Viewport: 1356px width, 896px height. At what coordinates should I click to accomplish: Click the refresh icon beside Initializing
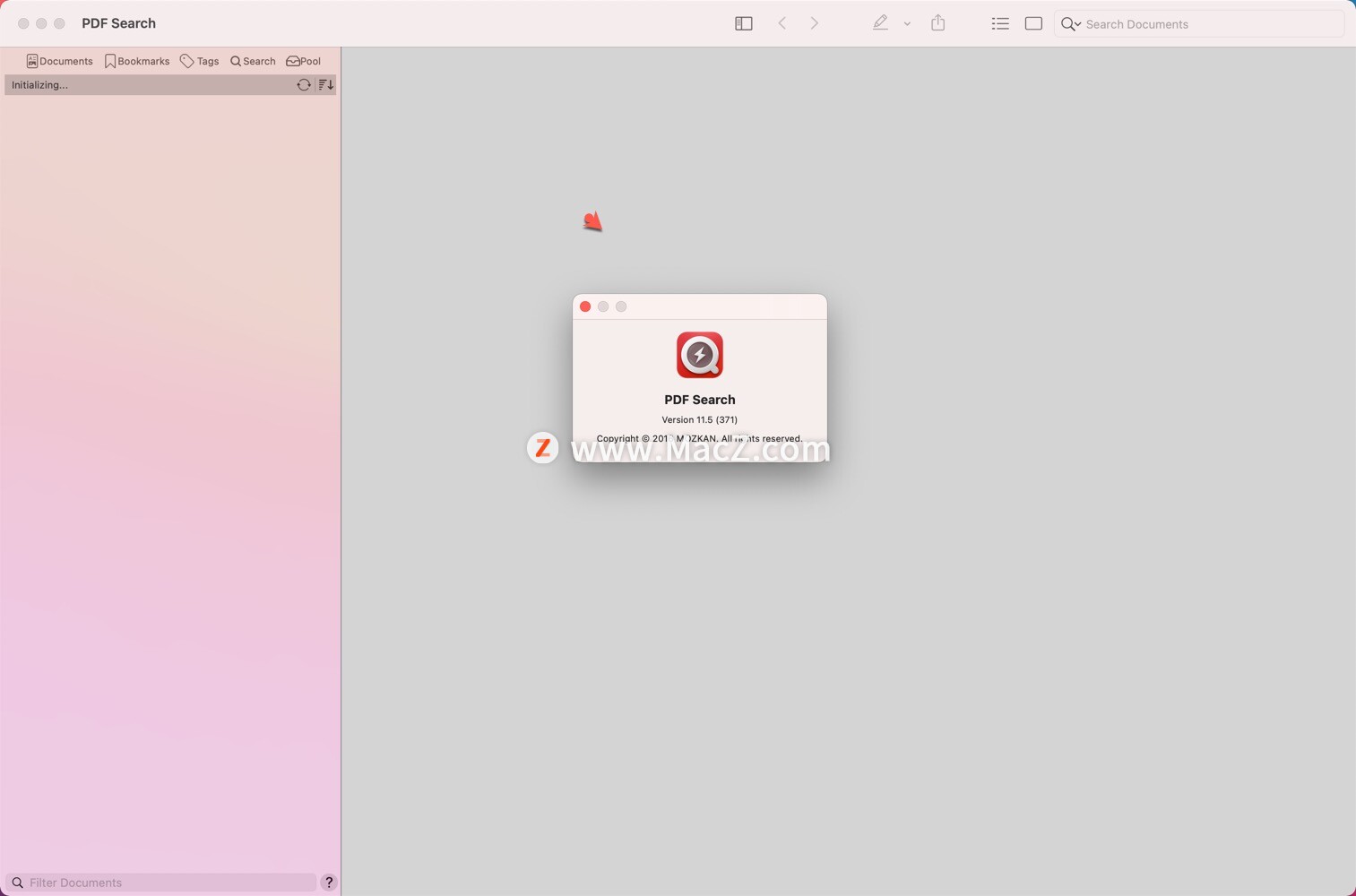coord(304,85)
